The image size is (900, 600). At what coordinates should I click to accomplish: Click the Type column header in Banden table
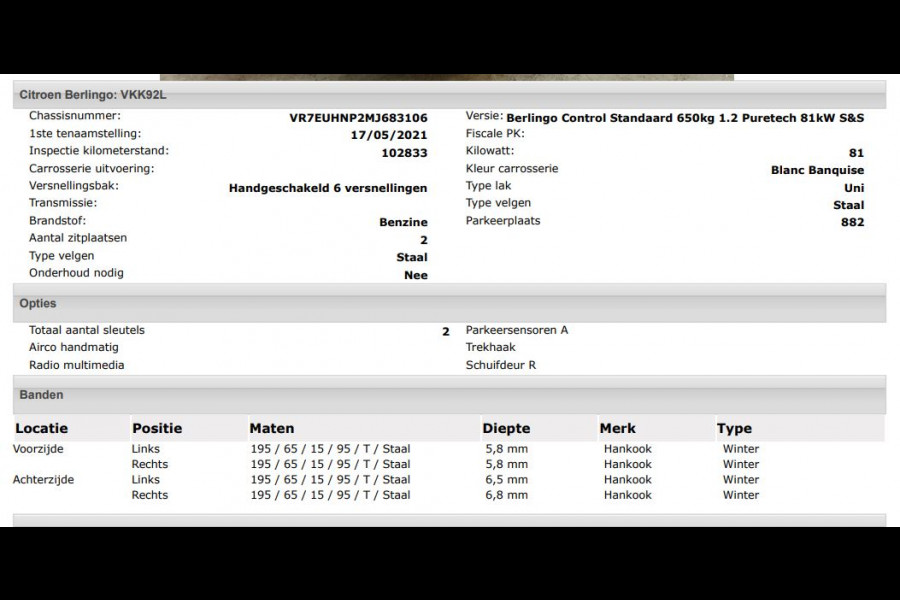click(x=734, y=428)
